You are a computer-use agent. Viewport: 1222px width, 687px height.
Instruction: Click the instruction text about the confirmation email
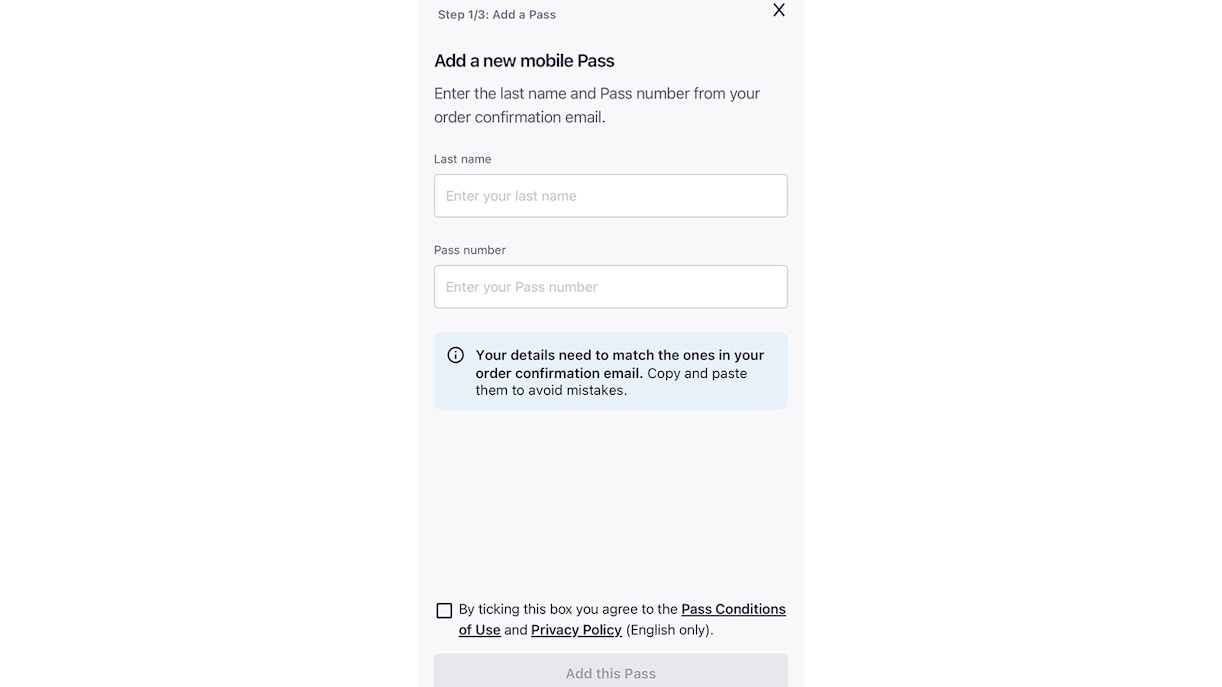pos(596,104)
